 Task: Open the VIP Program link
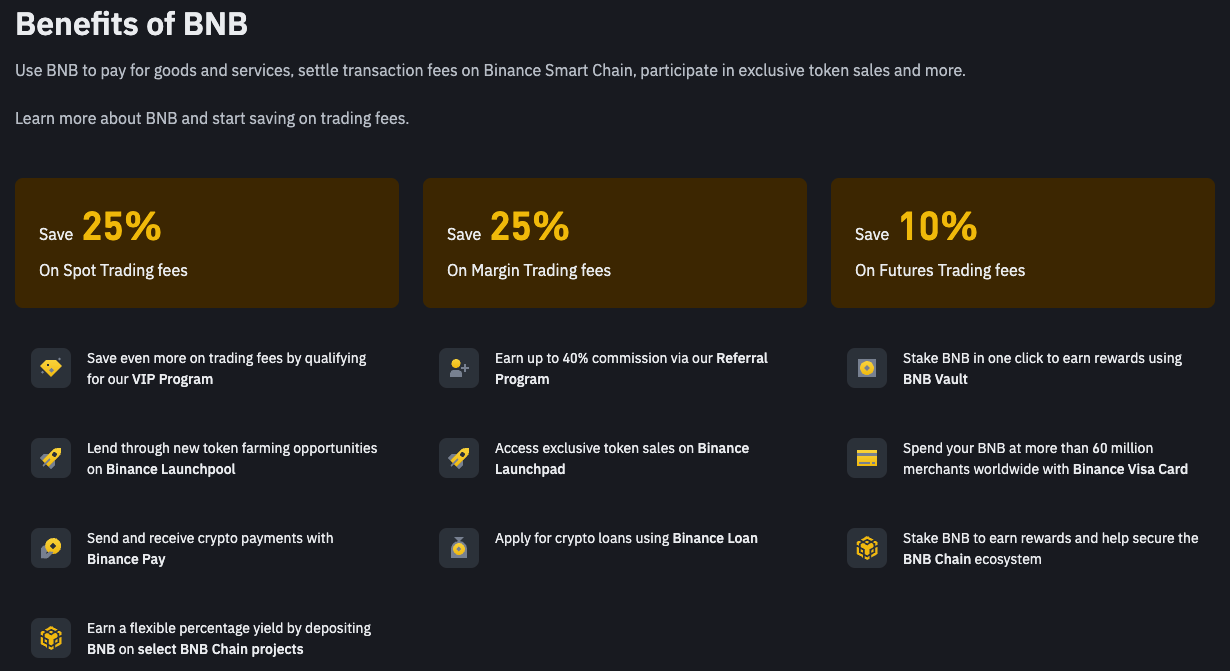tap(172, 379)
